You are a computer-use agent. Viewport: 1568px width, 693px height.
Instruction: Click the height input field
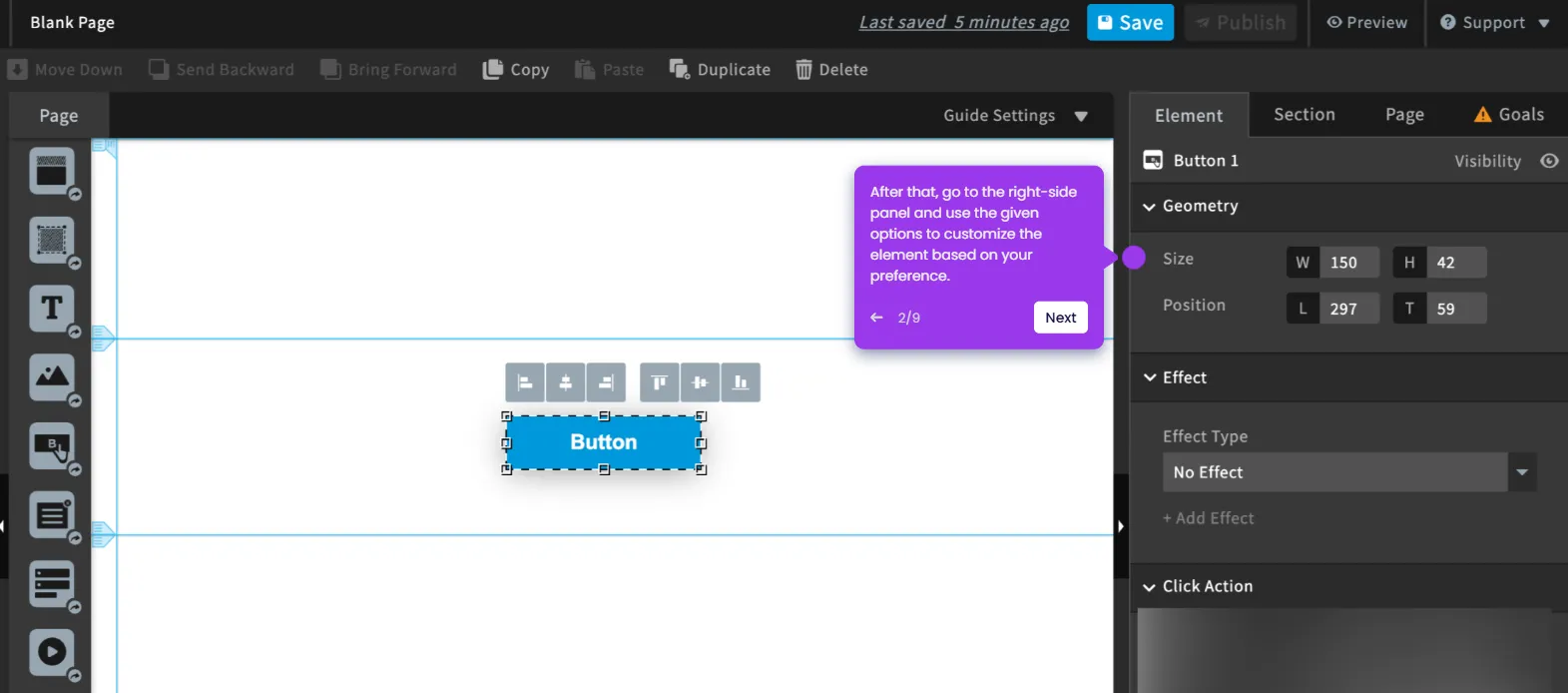1456,263
